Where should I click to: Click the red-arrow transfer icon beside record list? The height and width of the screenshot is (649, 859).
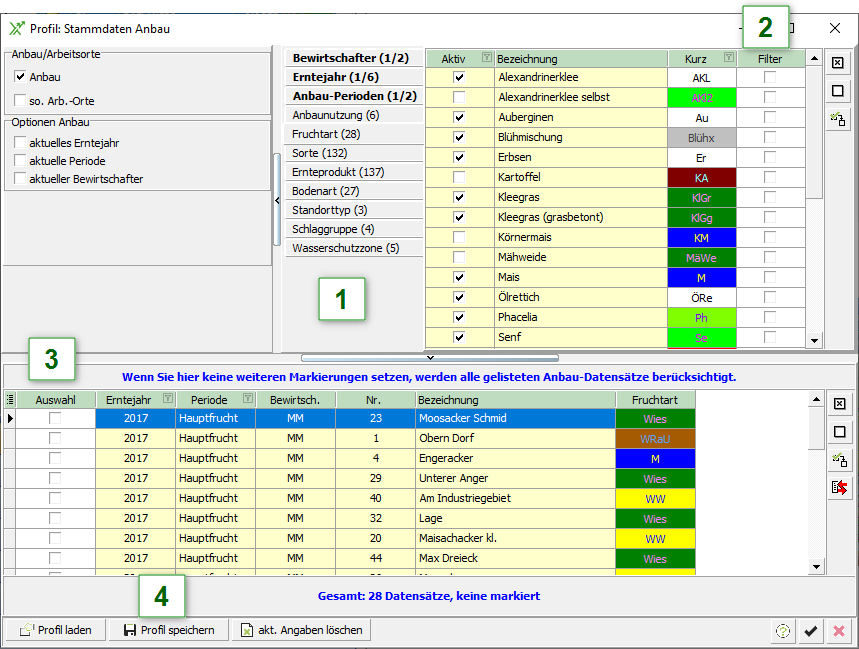click(x=840, y=486)
